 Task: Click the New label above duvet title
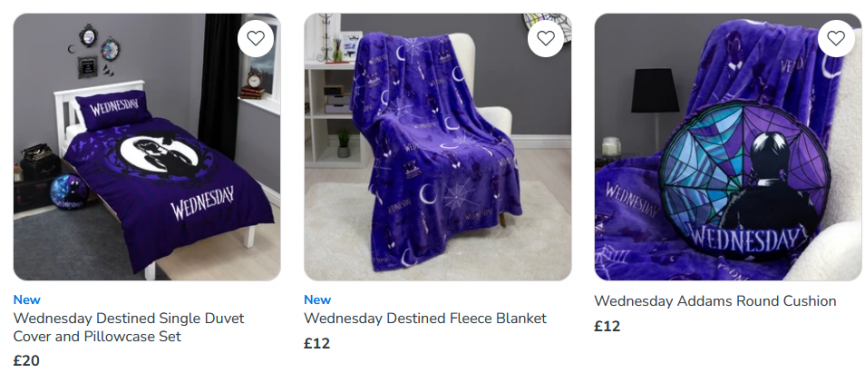coord(27,300)
